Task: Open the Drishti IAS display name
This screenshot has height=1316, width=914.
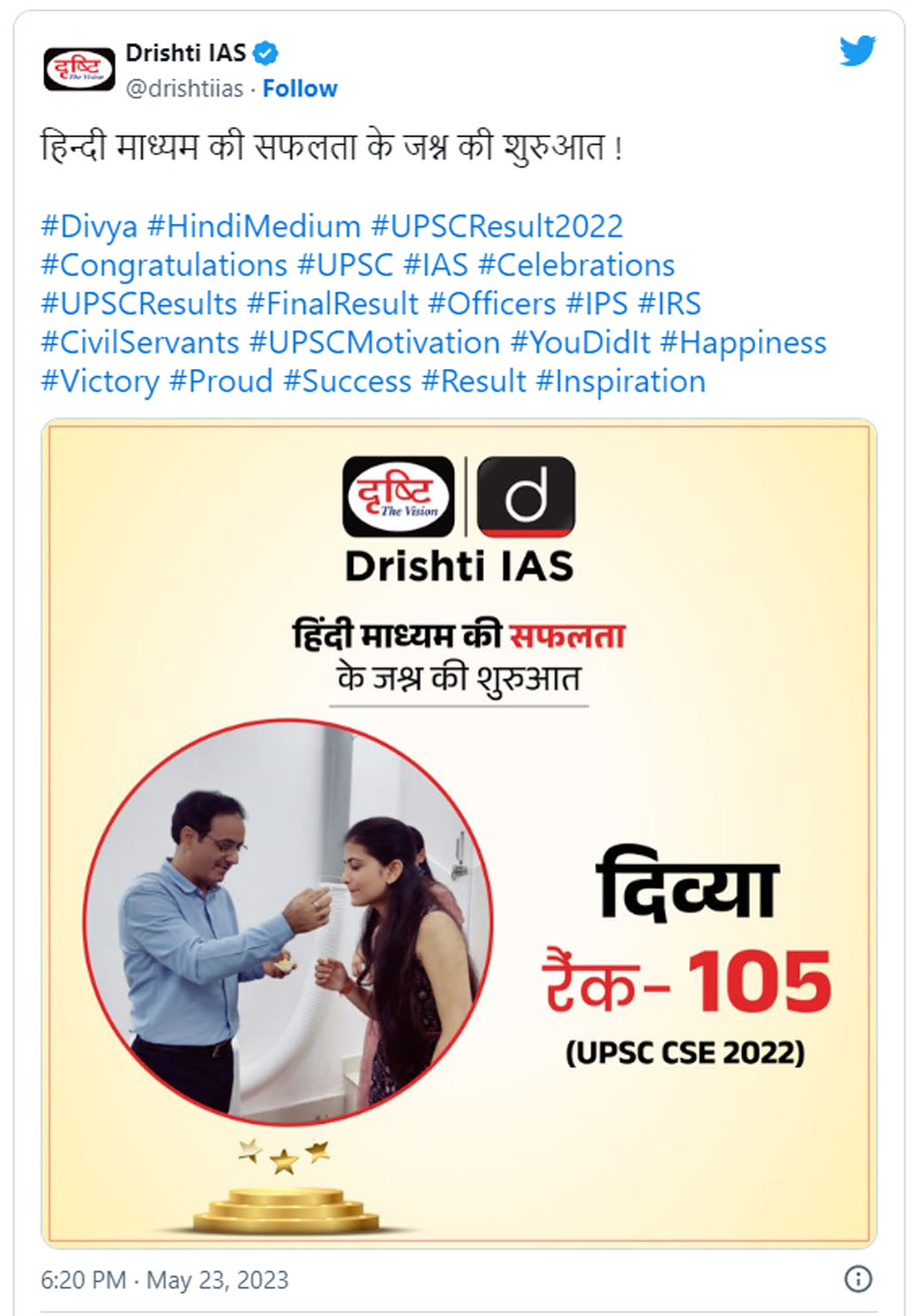Action: coord(185,53)
